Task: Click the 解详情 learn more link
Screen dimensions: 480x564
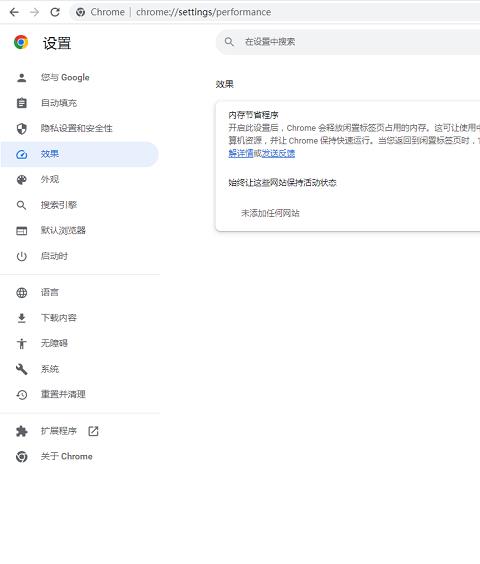Action: pyautogui.click(x=241, y=154)
